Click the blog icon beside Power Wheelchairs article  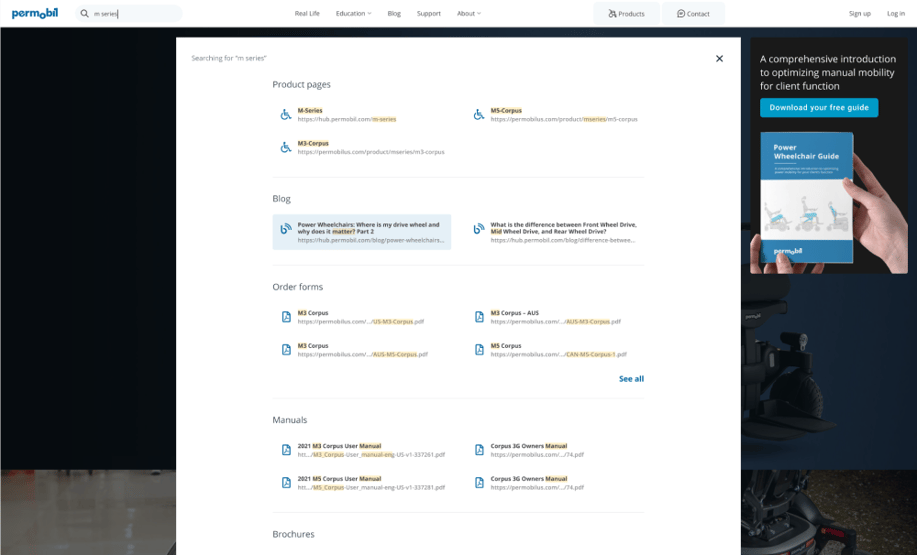pyautogui.click(x=285, y=229)
